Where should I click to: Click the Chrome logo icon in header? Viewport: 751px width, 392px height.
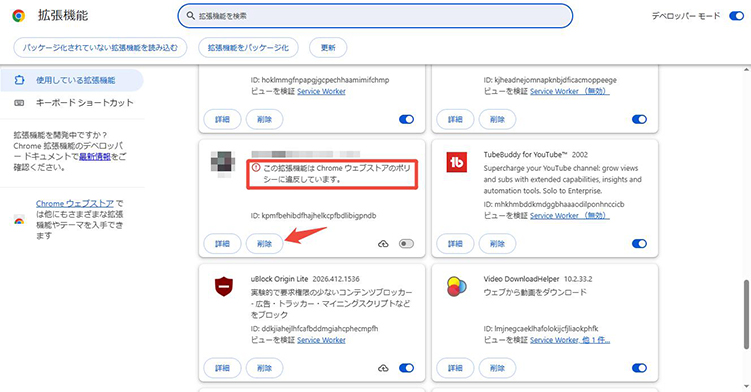point(19,16)
